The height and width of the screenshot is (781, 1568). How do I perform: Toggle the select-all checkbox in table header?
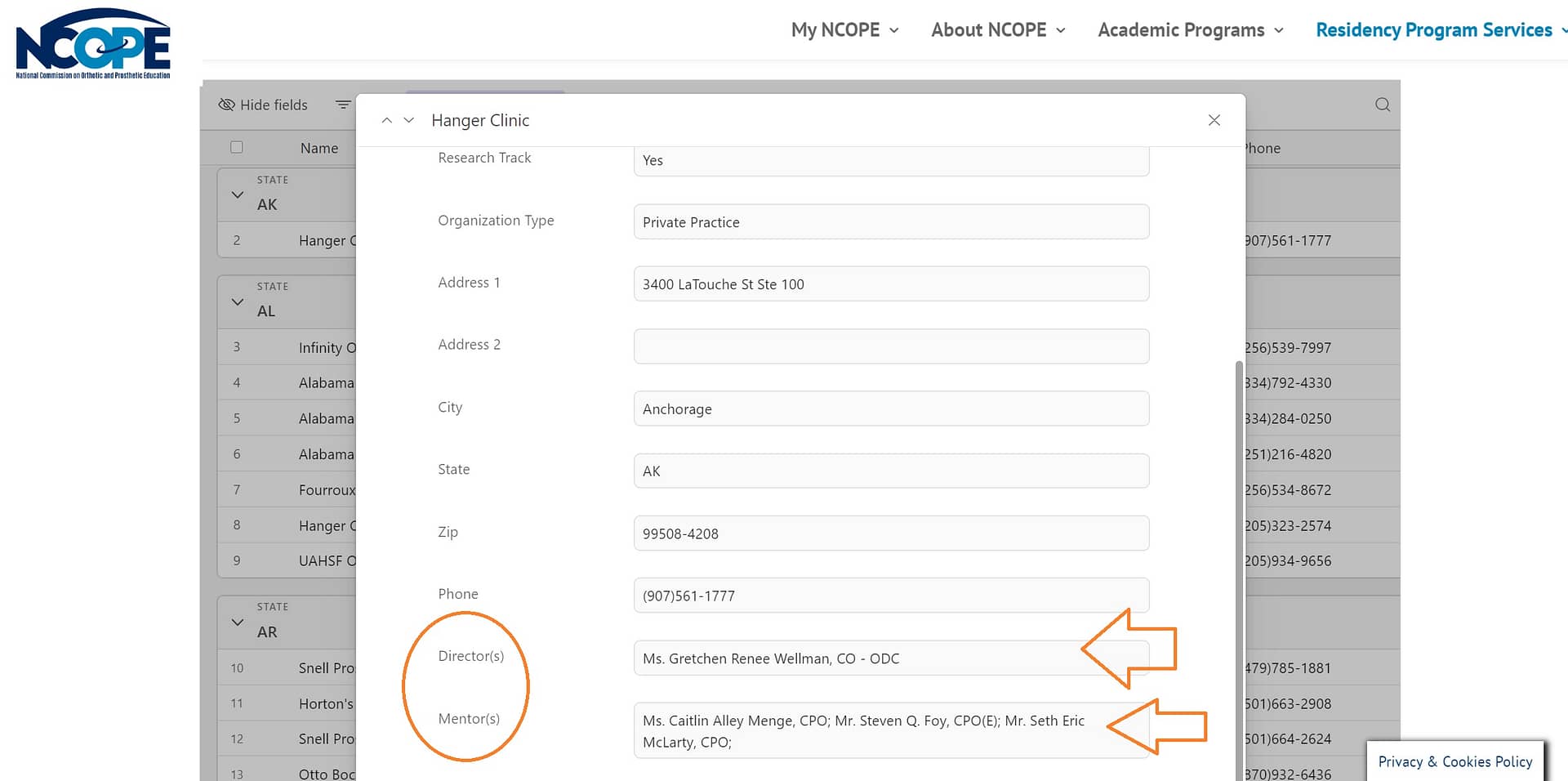[x=237, y=147]
